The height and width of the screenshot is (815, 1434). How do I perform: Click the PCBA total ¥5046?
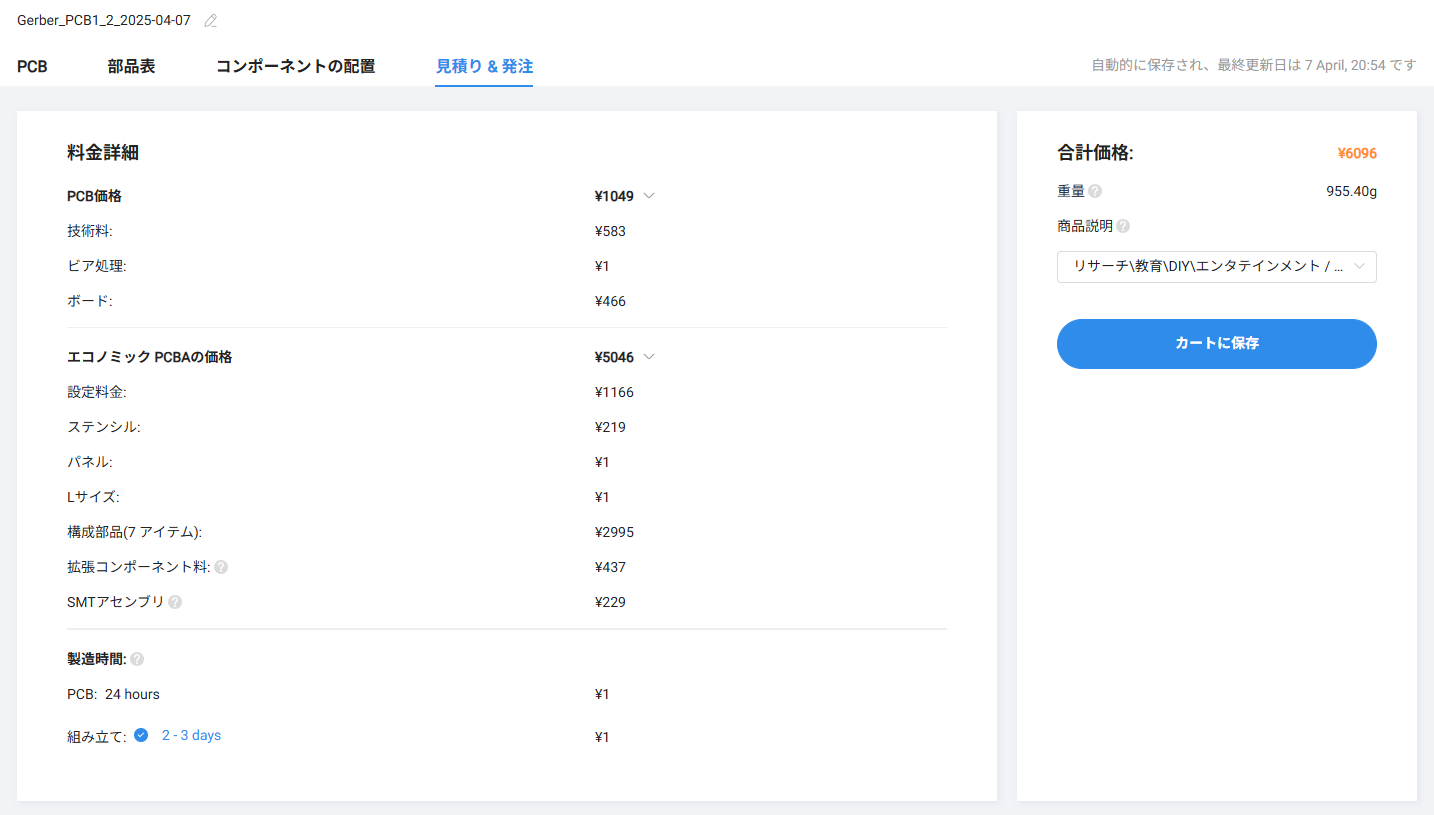click(x=614, y=357)
